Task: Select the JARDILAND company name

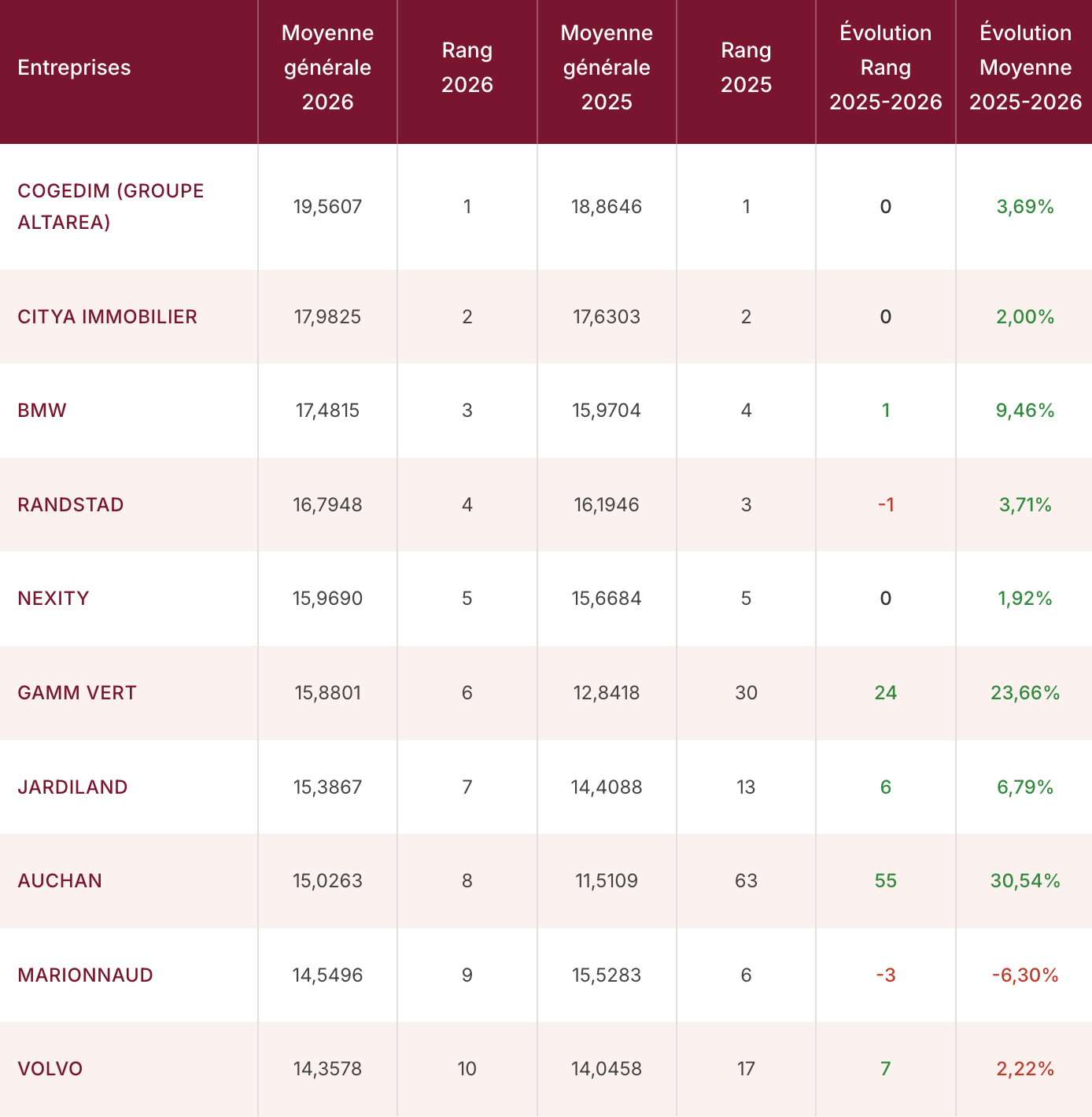Action: [72, 787]
